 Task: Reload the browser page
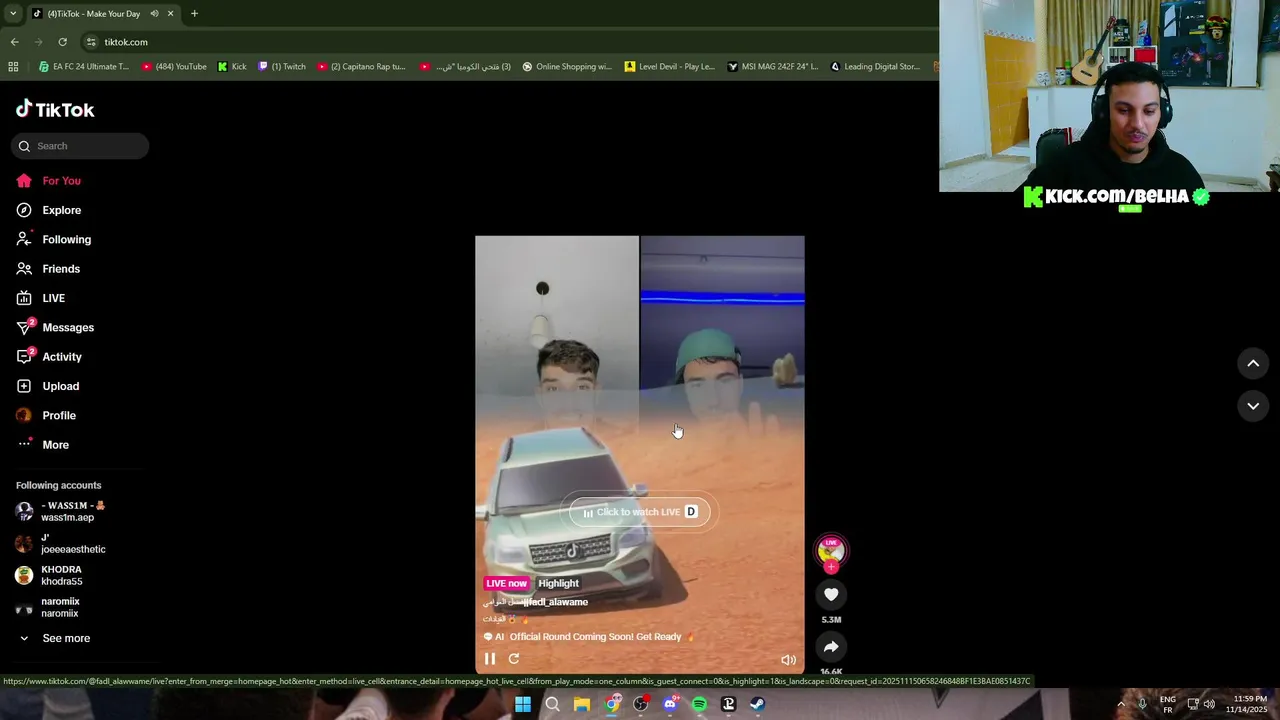point(62,42)
